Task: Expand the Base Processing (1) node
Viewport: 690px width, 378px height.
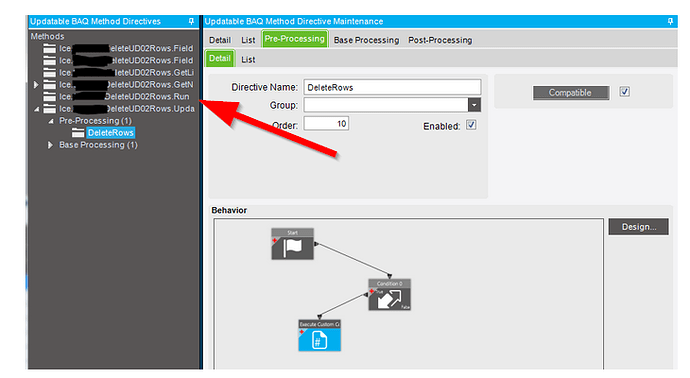Action: (x=50, y=145)
